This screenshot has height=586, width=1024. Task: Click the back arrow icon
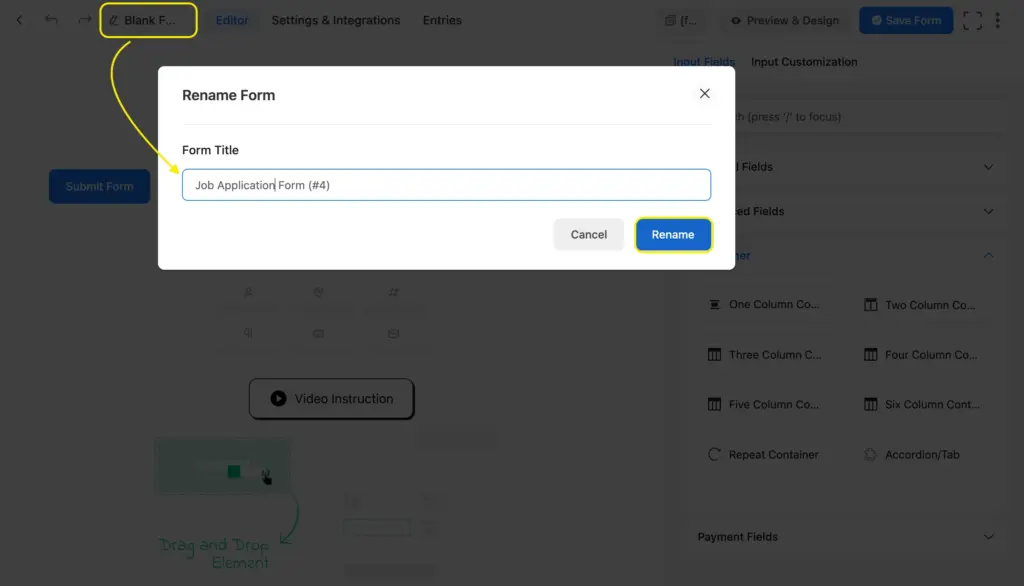(19, 20)
